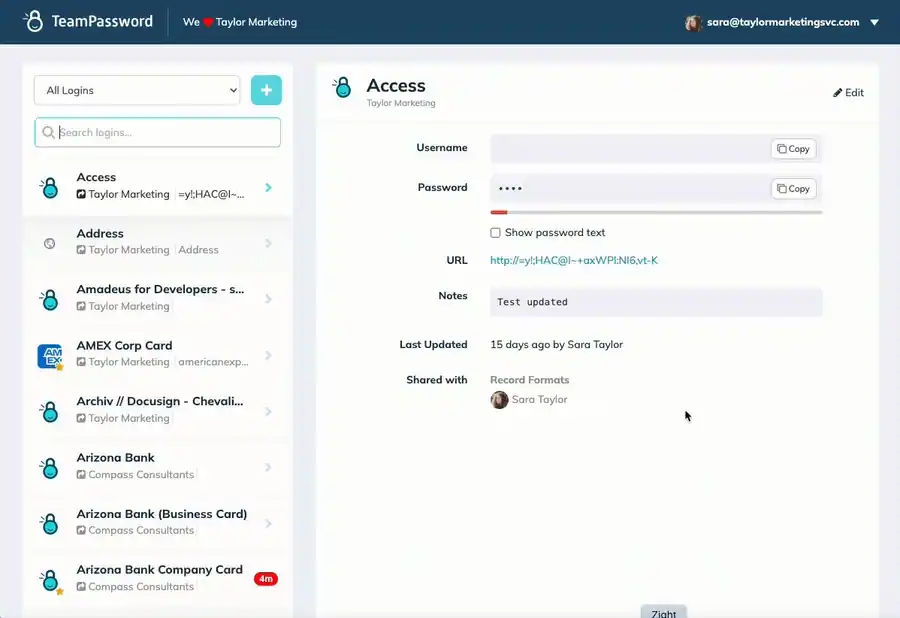Open the http://=y!;HAC@I URL link
The image size is (900, 618).
pos(574,261)
